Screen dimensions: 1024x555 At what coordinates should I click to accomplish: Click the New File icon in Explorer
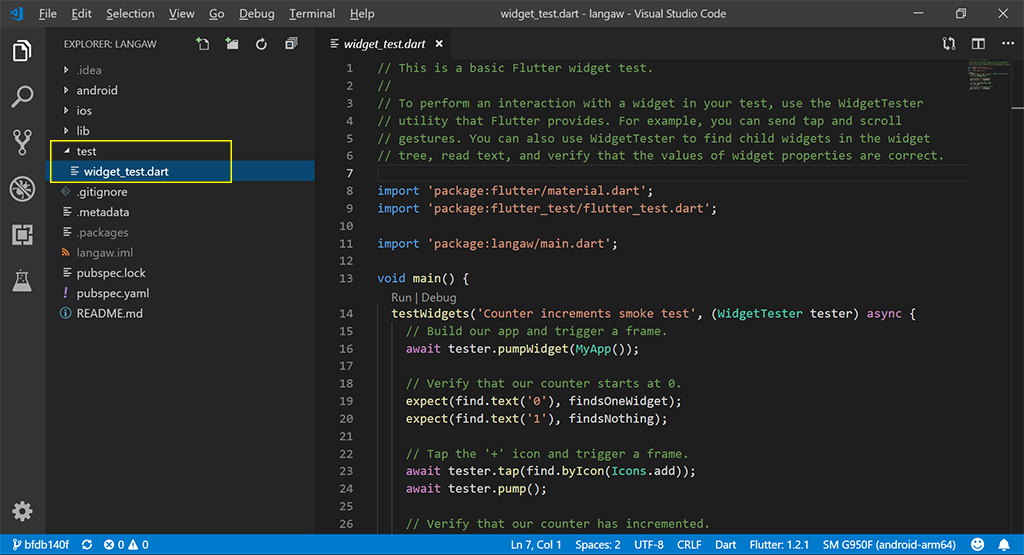(x=203, y=44)
